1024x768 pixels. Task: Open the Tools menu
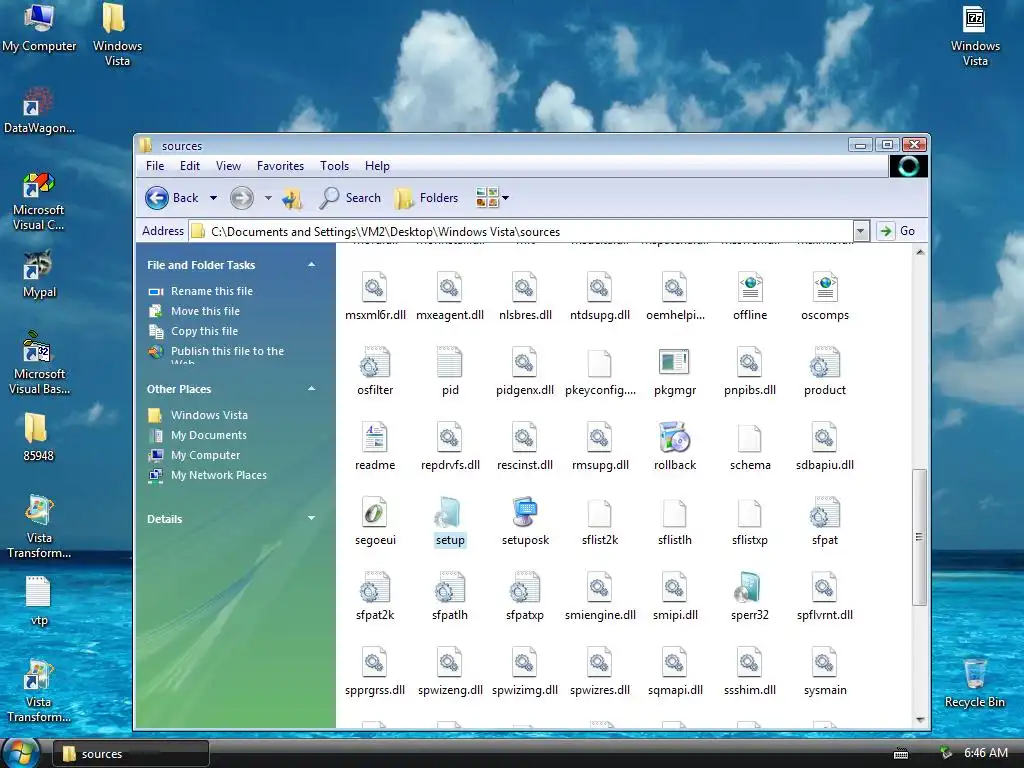coord(334,166)
